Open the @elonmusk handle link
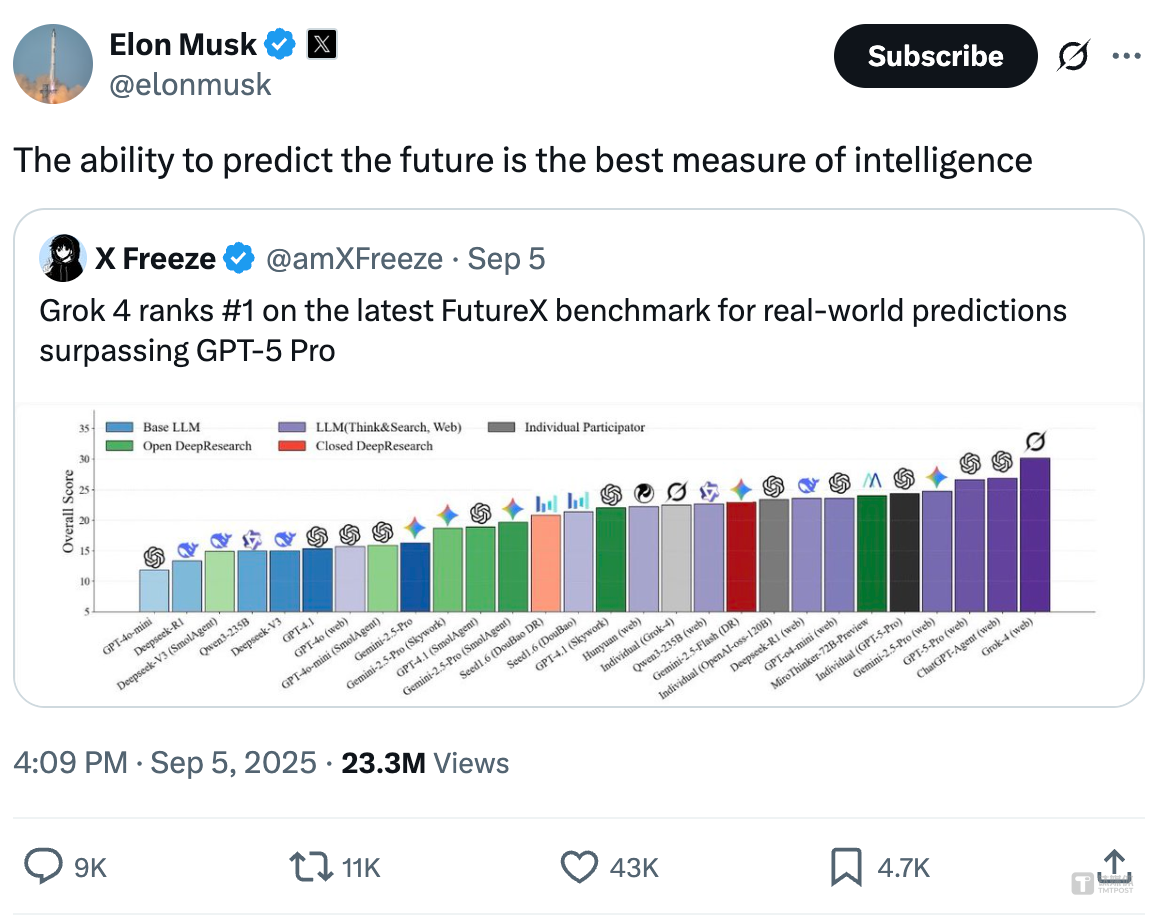 (x=190, y=84)
